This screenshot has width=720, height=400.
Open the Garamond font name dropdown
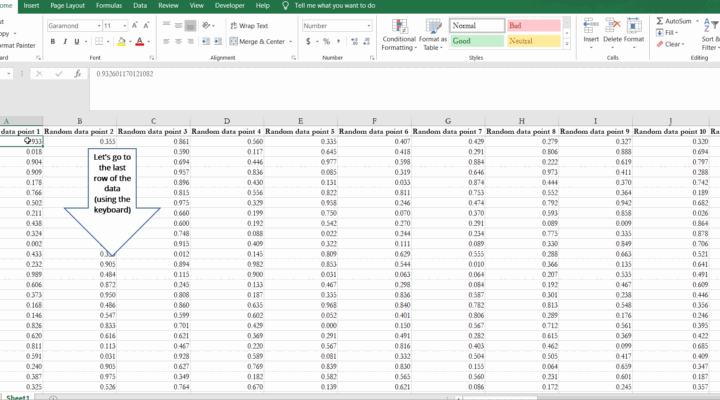[98, 25]
